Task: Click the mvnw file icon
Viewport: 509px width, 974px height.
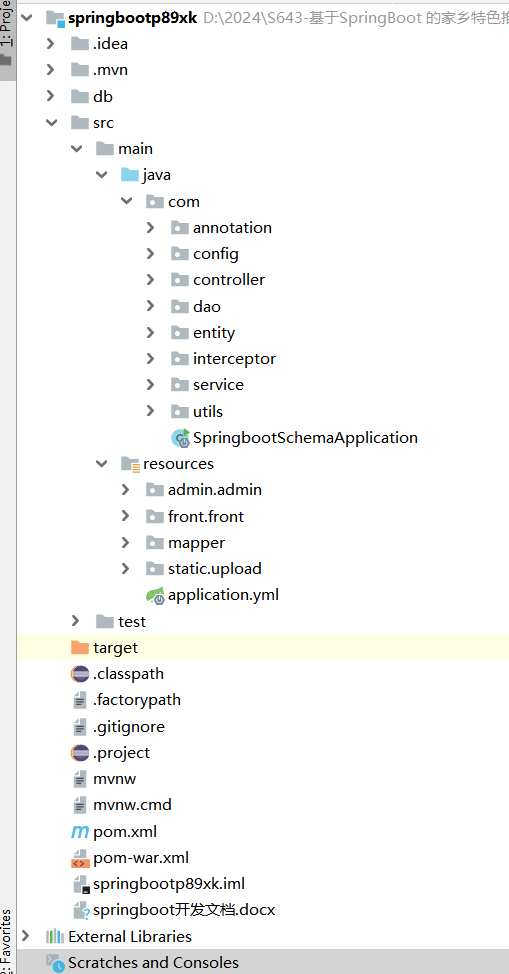Action: click(x=80, y=778)
